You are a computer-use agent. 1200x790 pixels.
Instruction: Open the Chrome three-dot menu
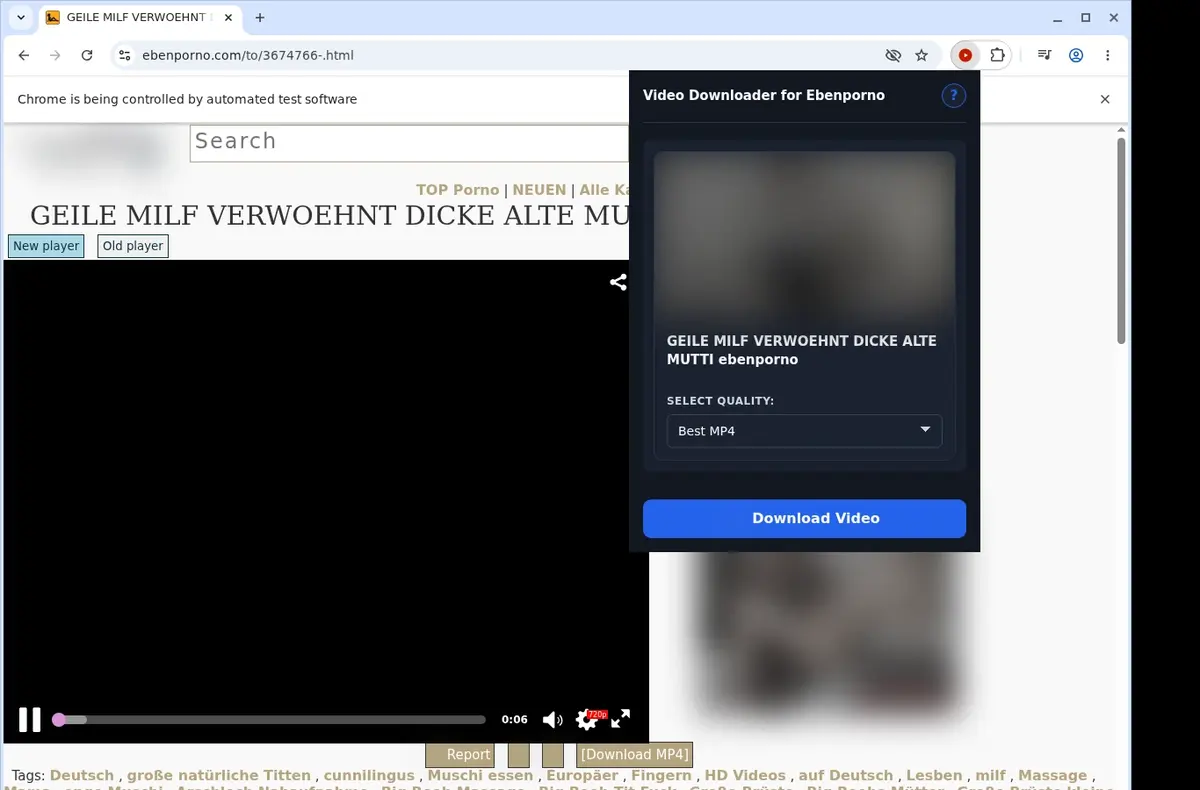coord(1107,56)
